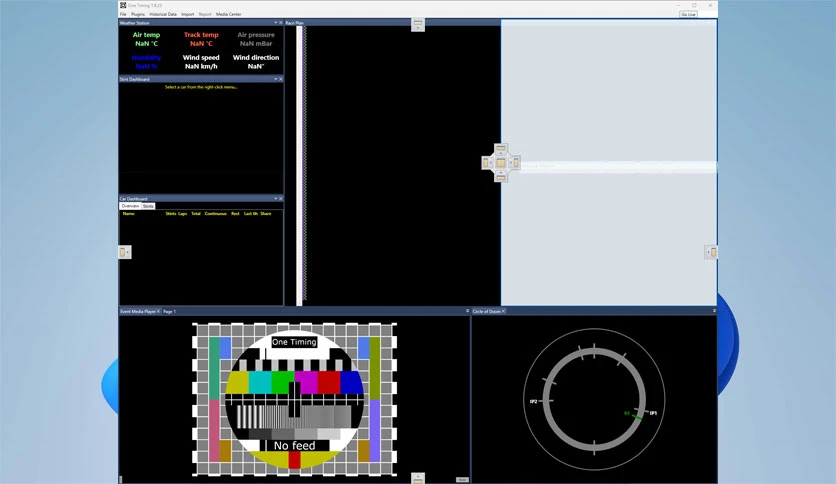This screenshot has height=484, width=836.
Task: Close the Car Dashboard panel
Action: point(281,198)
